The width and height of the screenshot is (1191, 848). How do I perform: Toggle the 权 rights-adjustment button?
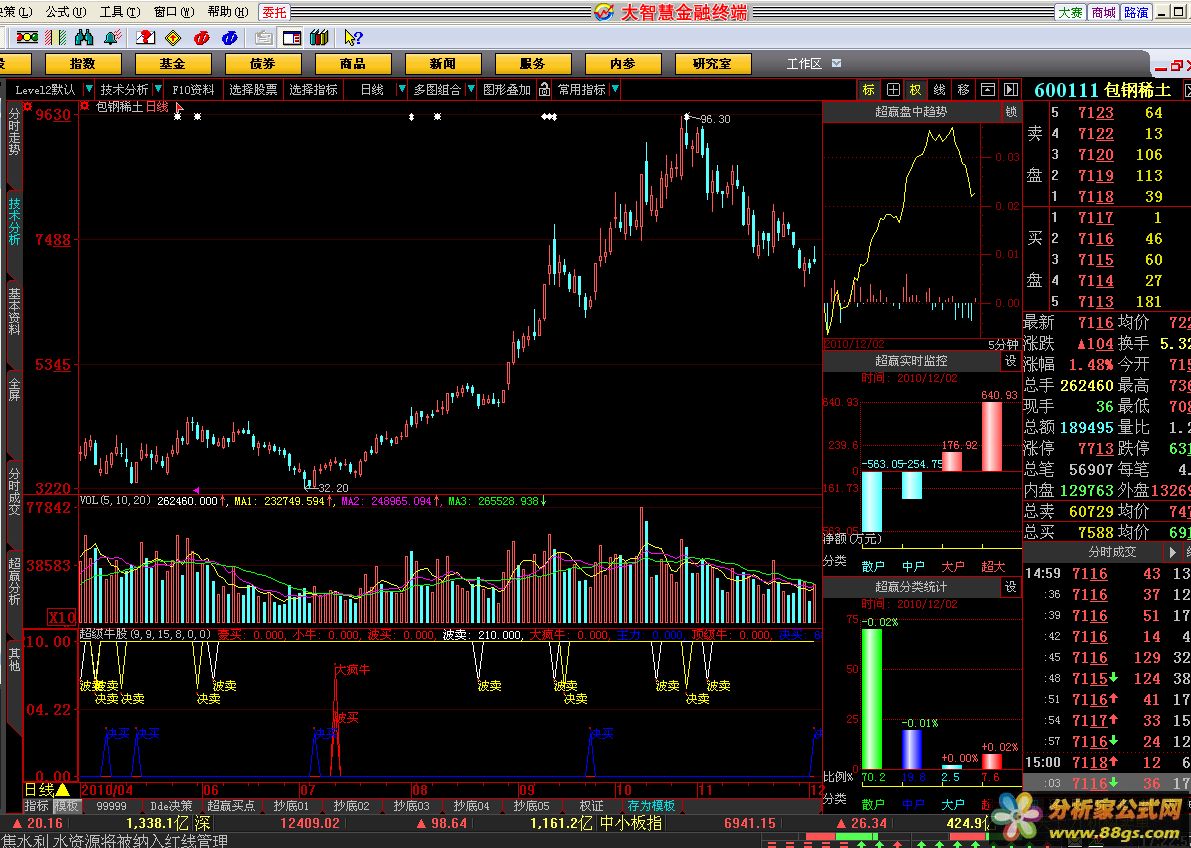[x=916, y=90]
